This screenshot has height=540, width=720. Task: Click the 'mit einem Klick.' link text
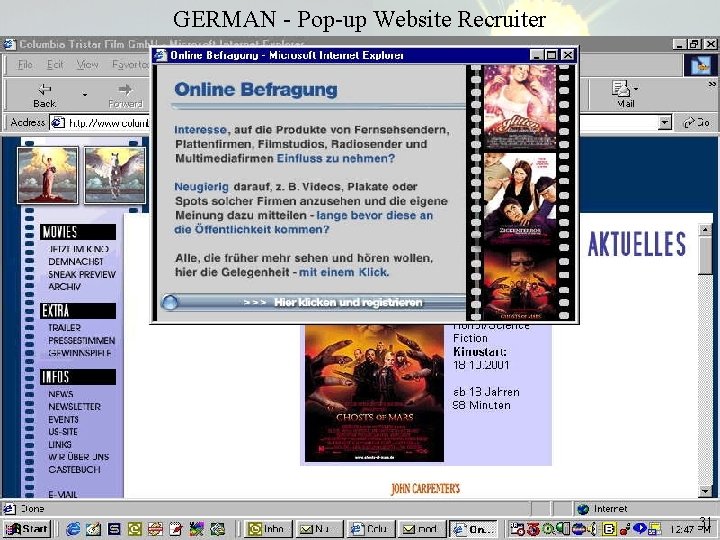(x=344, y=272)
